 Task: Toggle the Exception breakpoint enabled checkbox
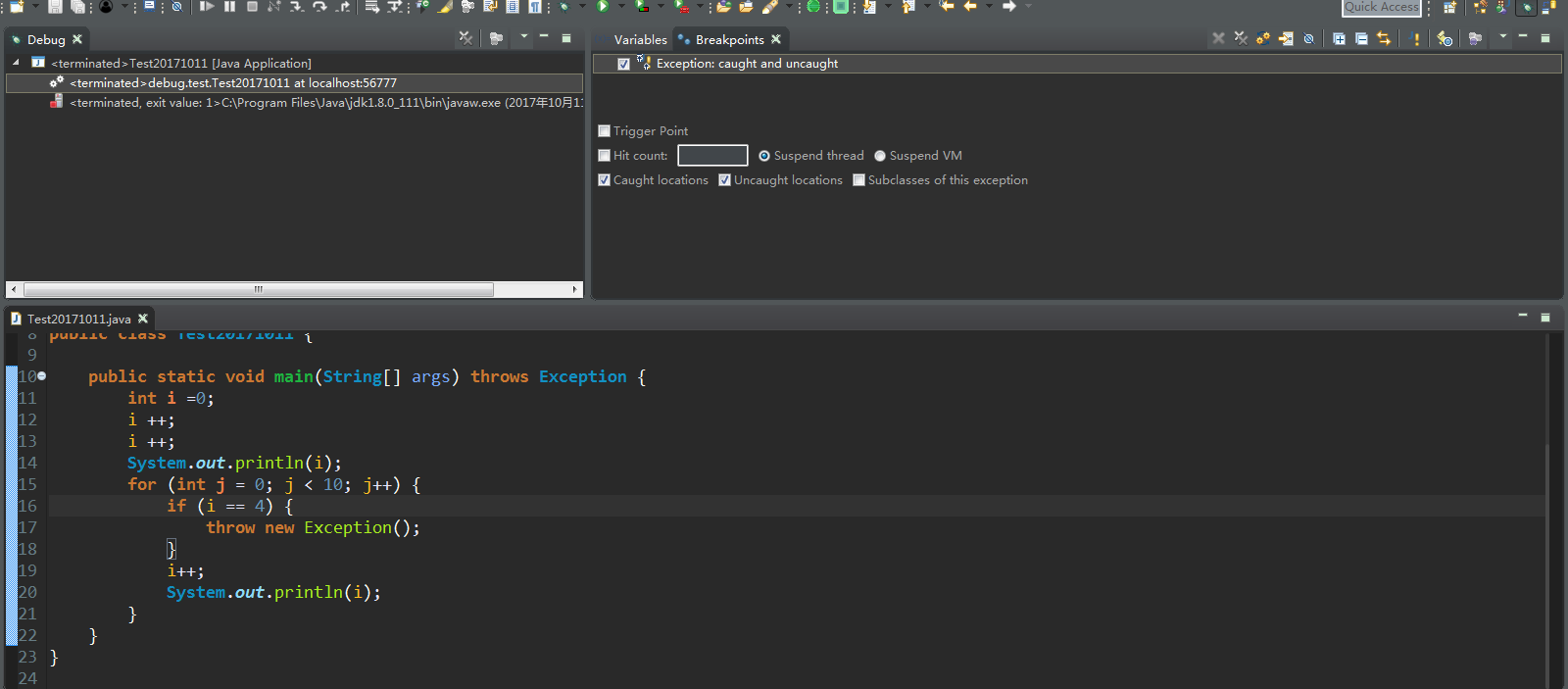[x=623, y=64]
